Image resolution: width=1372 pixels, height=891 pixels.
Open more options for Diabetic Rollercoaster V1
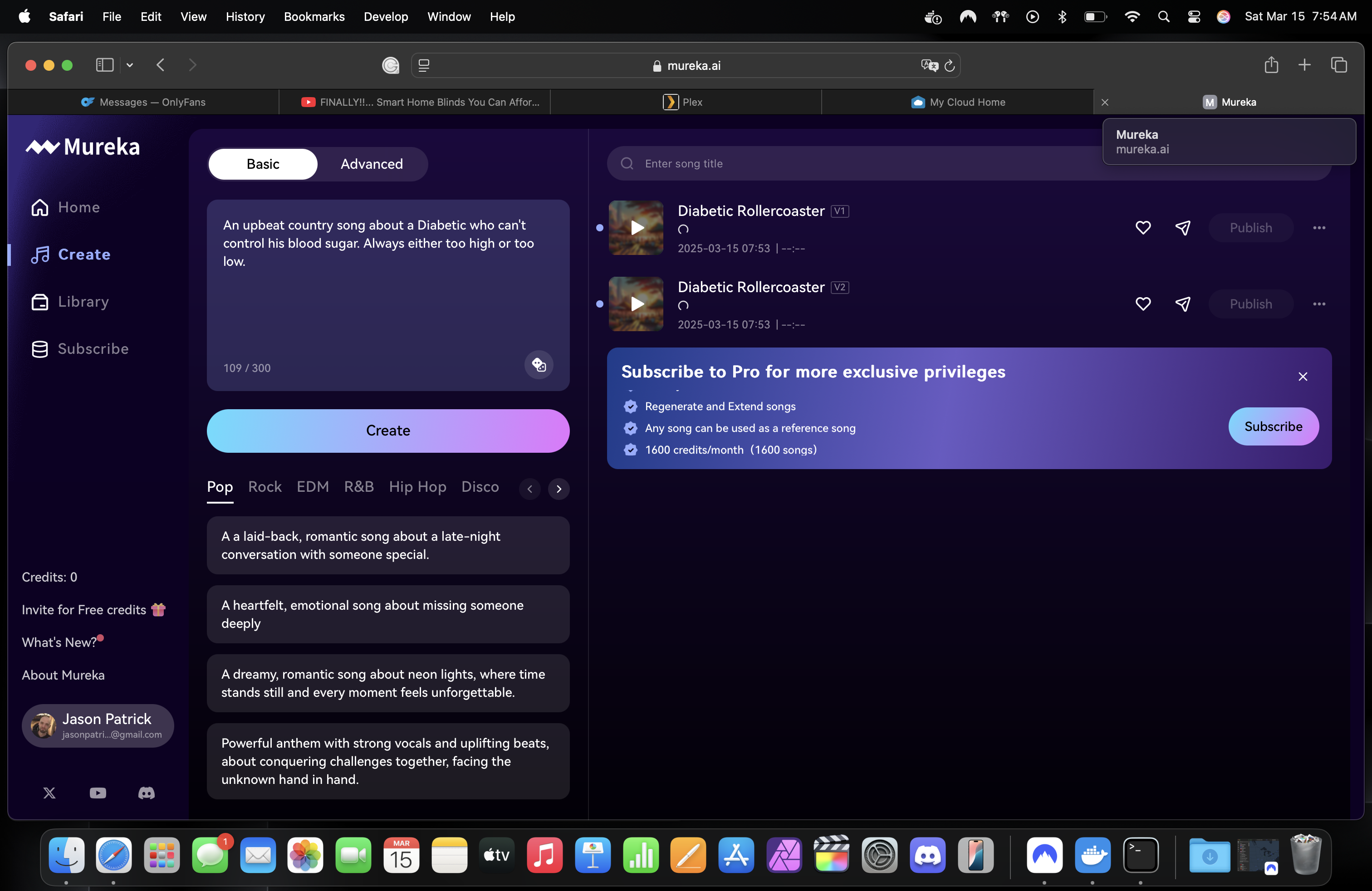(x=1319, y=228)
